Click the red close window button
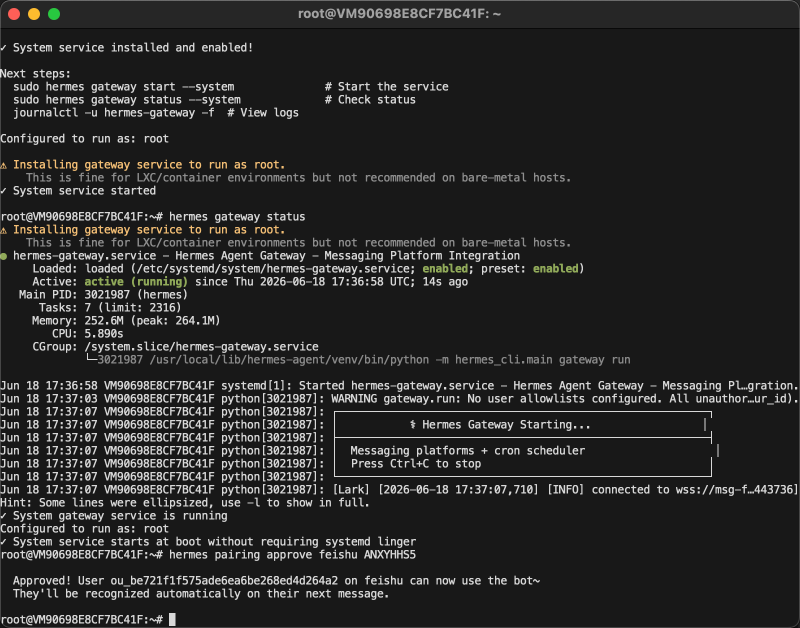The image size is (800, 628). coord(14,14)
